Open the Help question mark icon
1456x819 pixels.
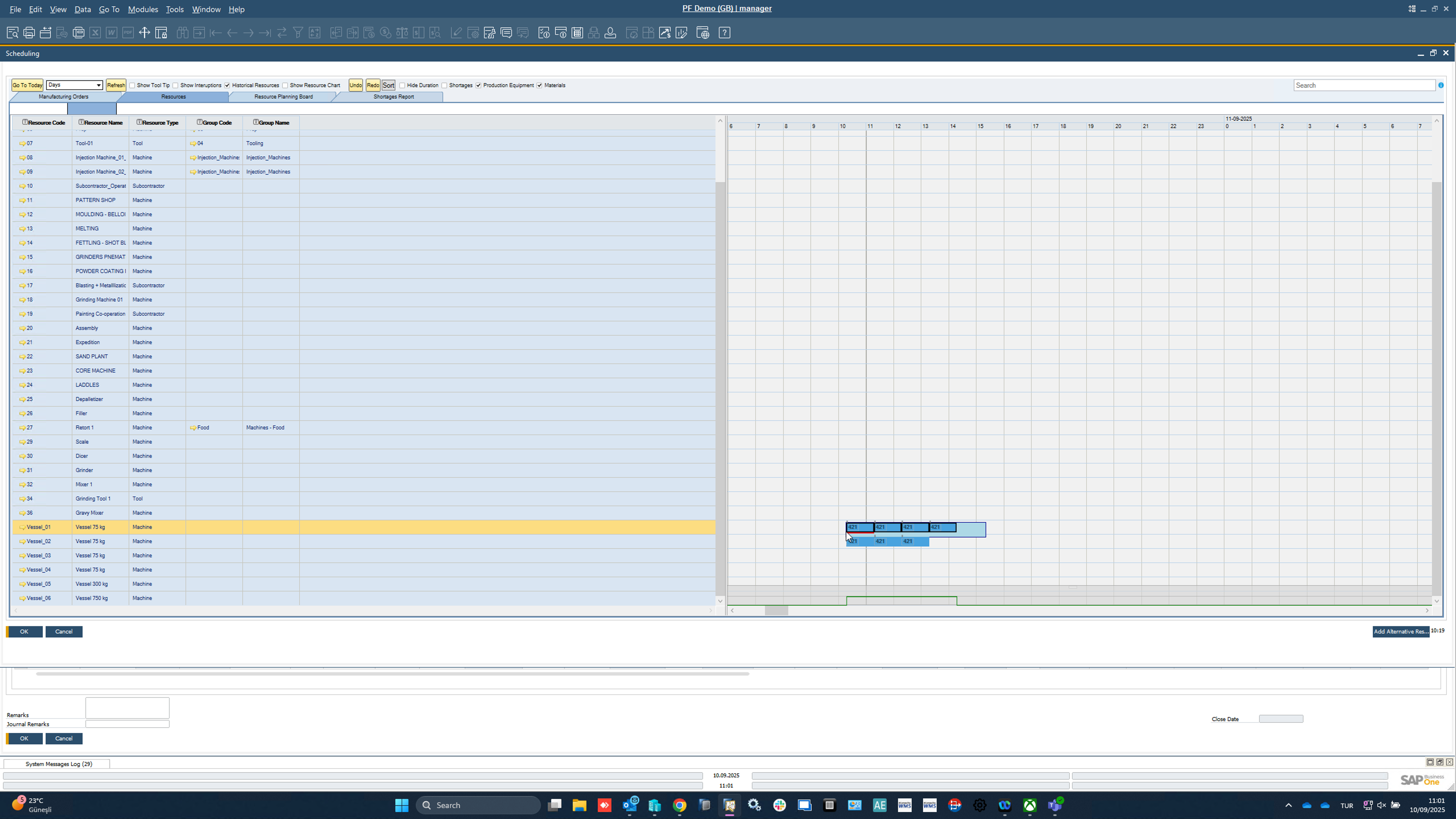(724, 33)
